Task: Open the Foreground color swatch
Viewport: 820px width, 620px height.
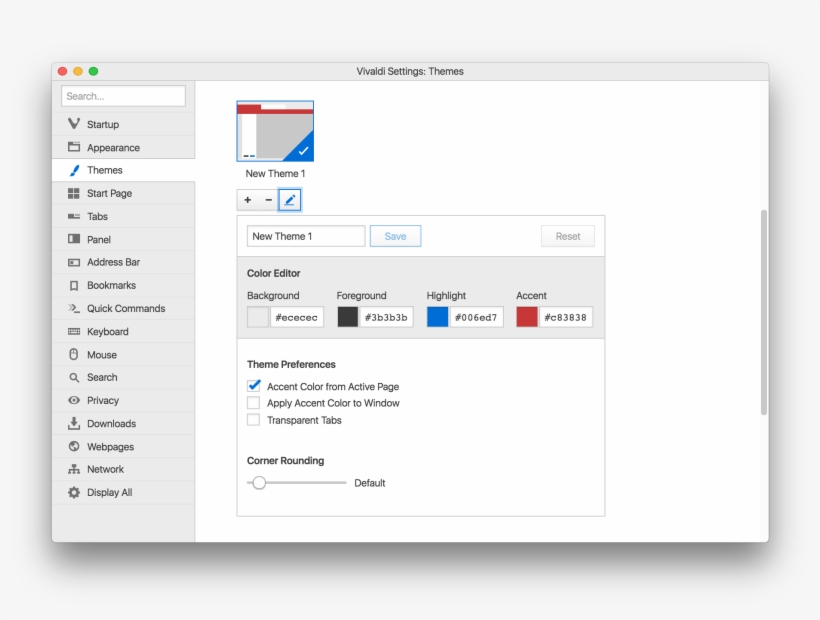Action: pyautogui.click(x=348, y=317)
